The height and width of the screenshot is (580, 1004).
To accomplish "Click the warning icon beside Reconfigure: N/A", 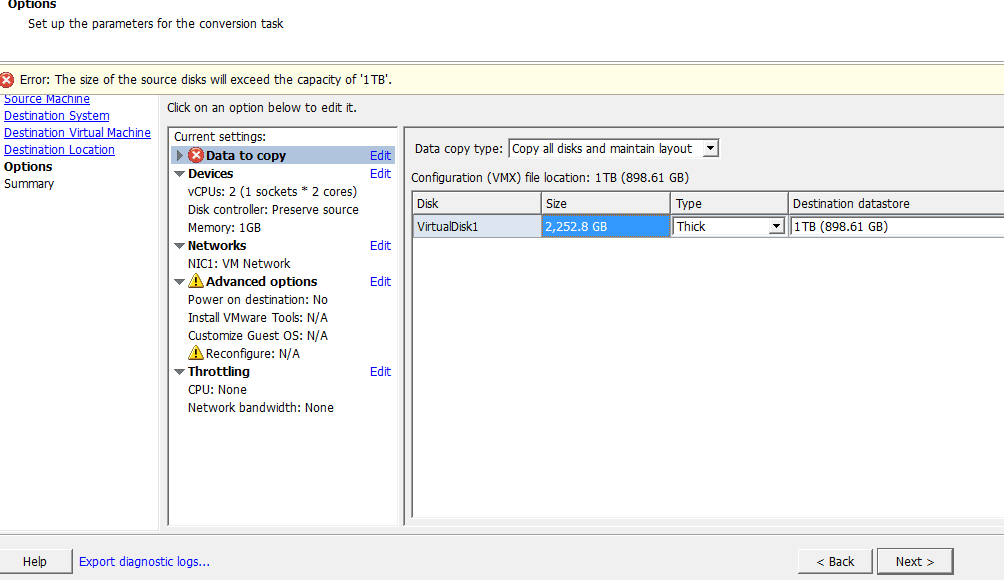I will click(196, 353).
